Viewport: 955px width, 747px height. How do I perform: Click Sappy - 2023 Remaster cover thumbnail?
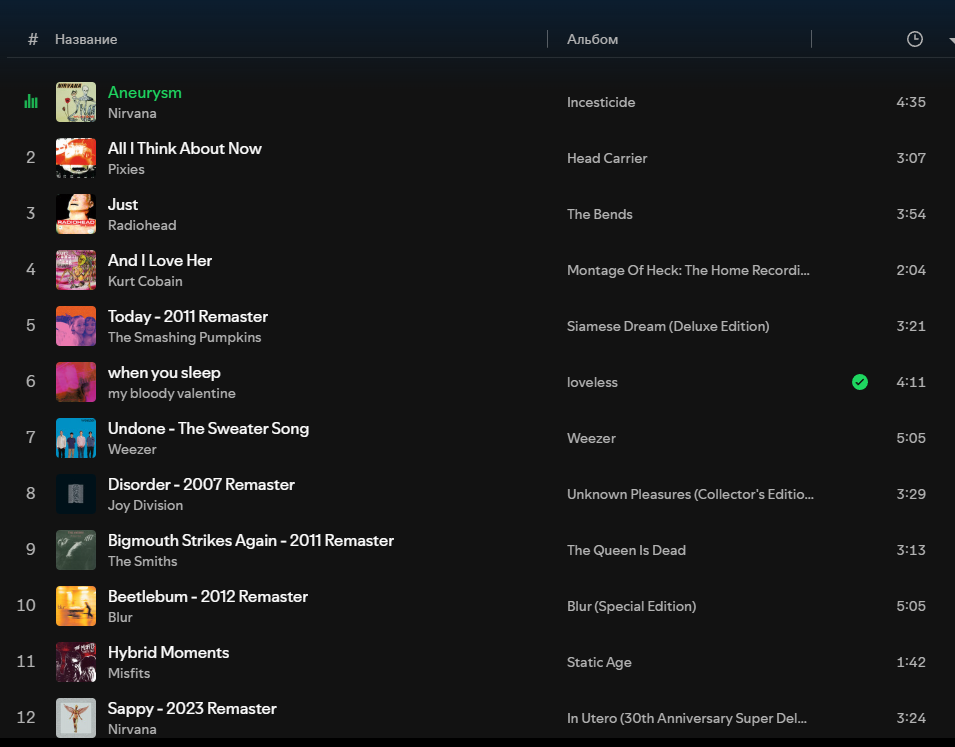[76, 718]
